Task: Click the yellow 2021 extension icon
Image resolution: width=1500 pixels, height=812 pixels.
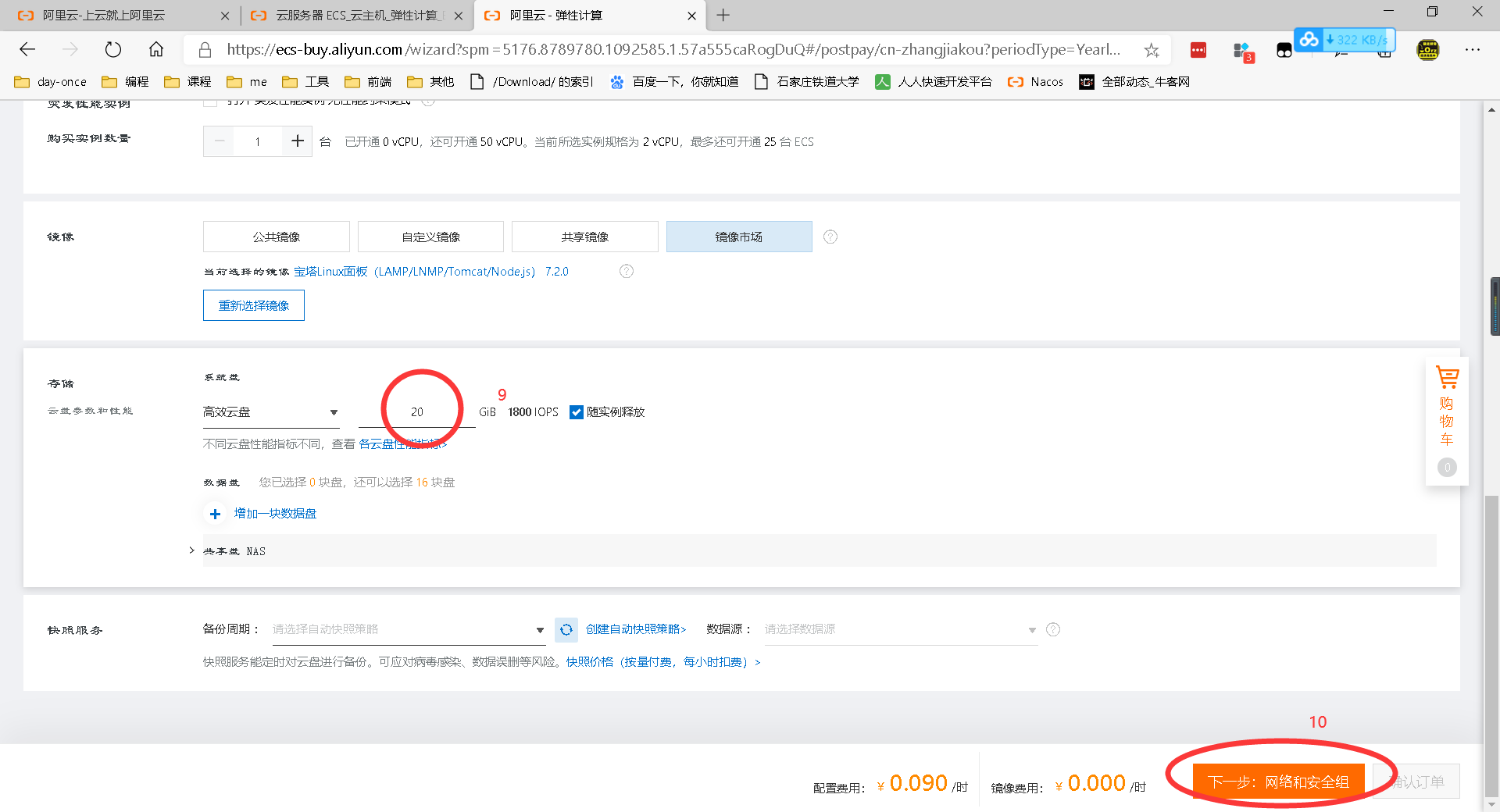Action: [1428, 50]
